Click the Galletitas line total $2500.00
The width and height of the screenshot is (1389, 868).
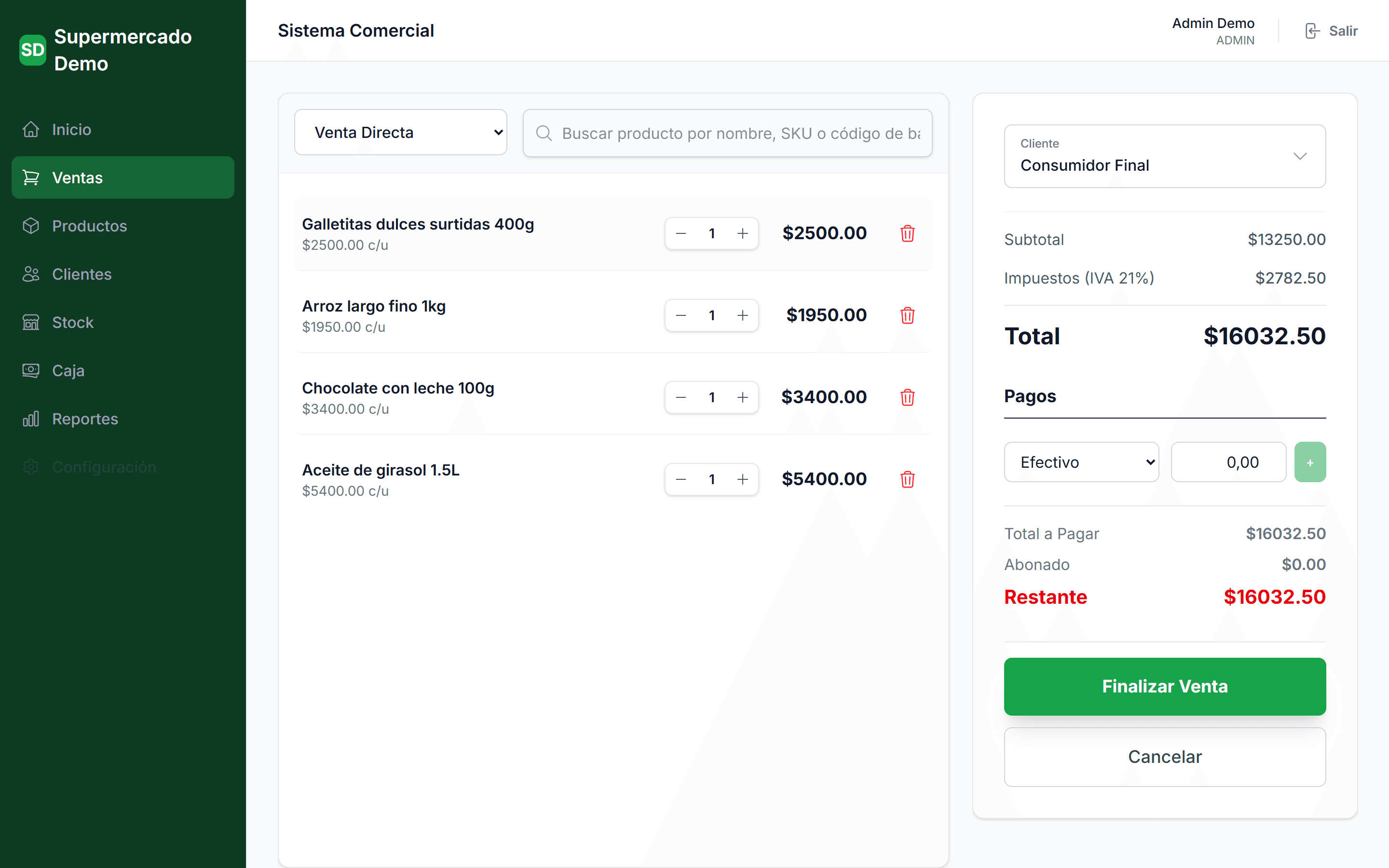pos(824,234)
